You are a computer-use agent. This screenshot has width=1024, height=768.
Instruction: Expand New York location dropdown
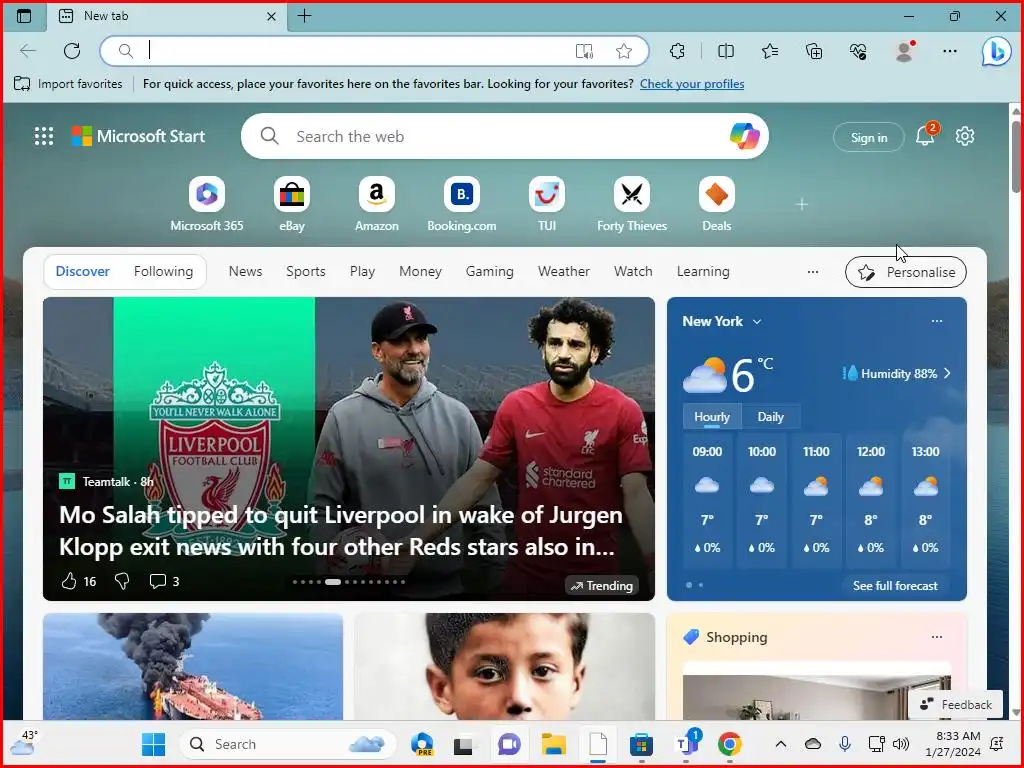pyautogui.click(x=757, y=321)
